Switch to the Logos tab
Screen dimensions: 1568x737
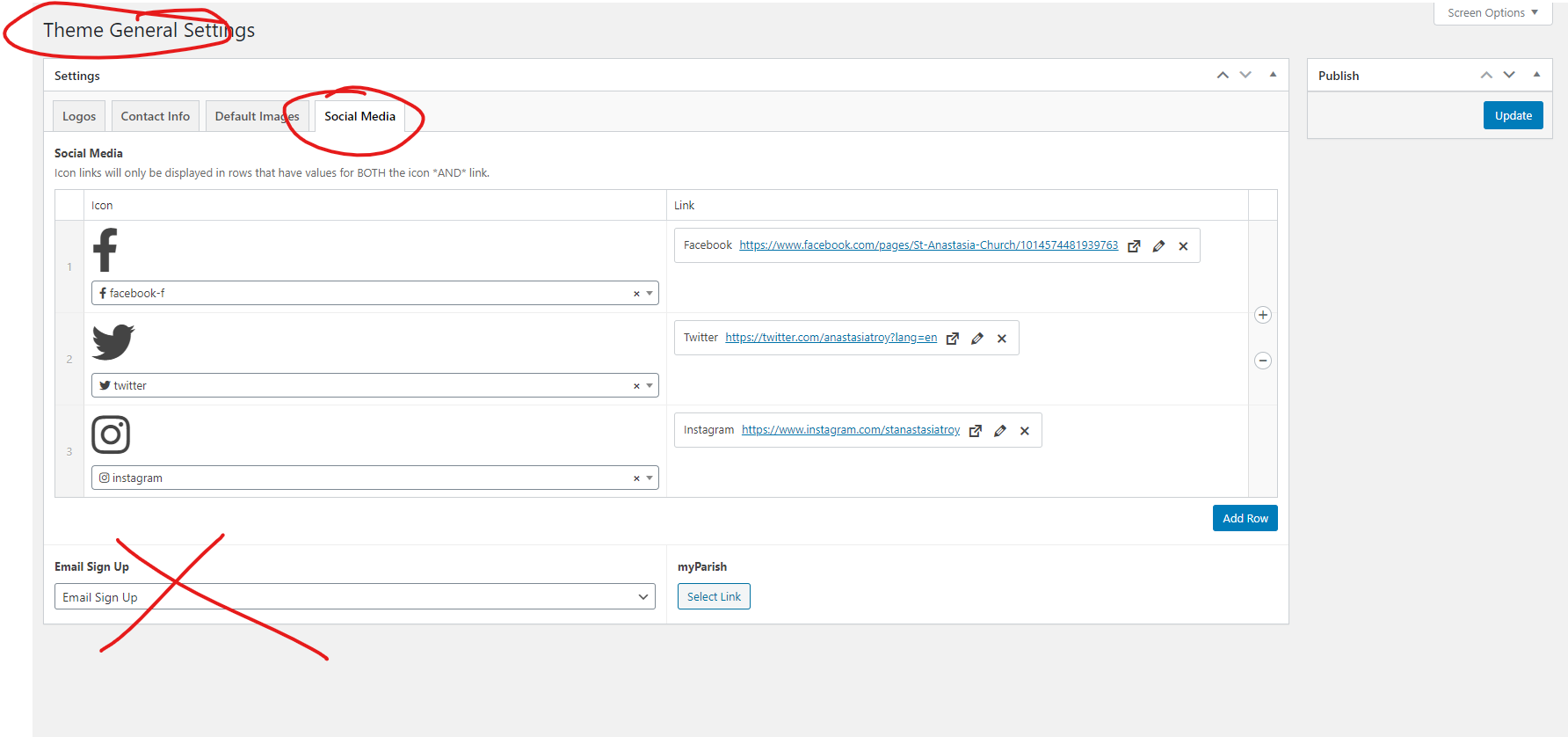79,116
